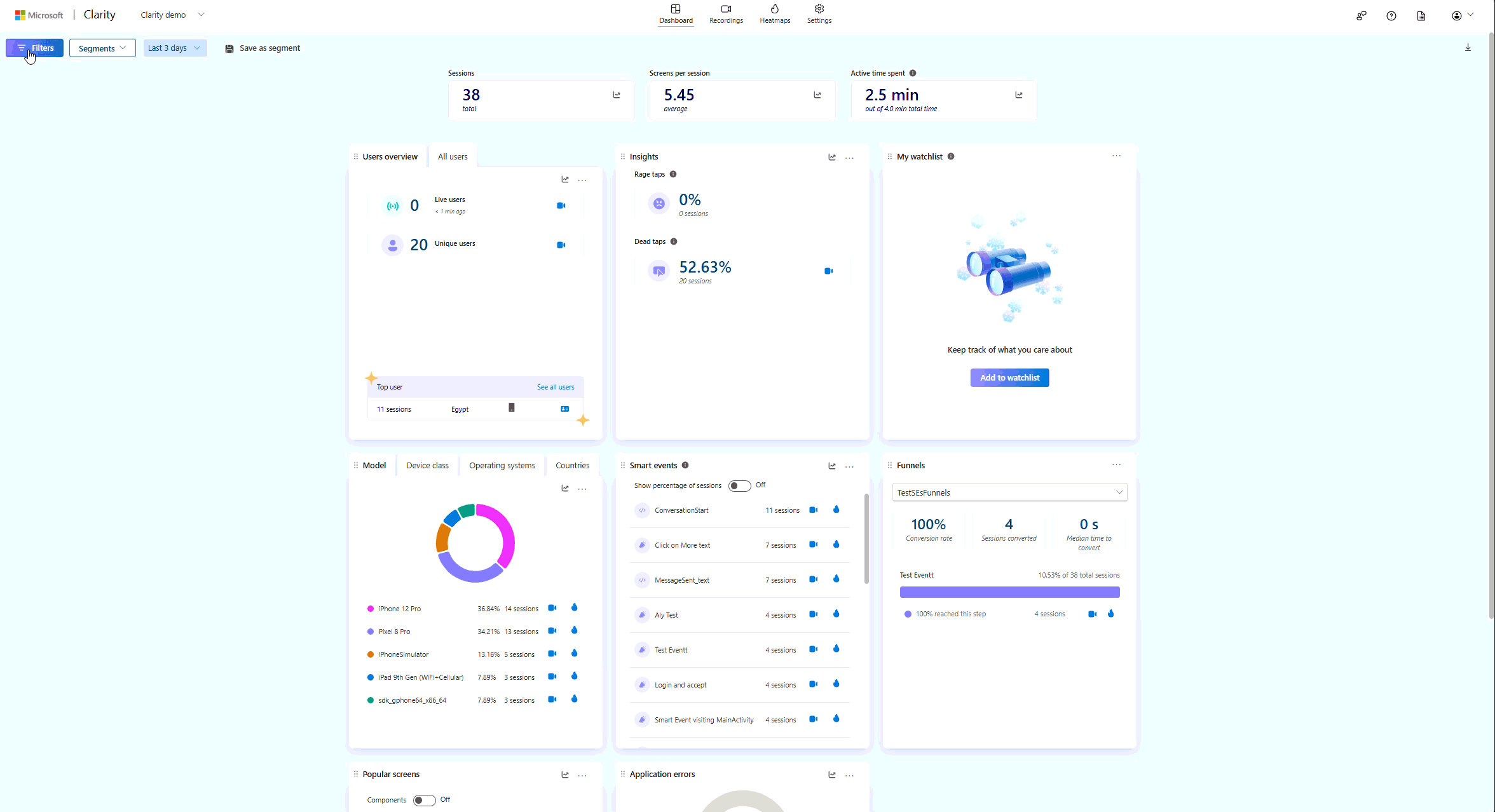The width and height of the screenshot is (1495, 812).
Task: Open the Settings tab
Action: 819,14
